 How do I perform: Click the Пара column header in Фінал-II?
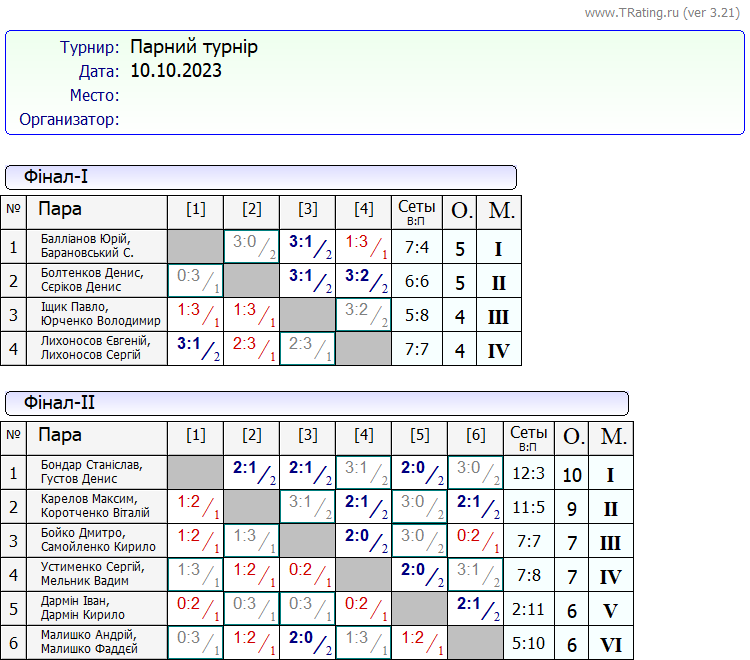click(60, 436)
